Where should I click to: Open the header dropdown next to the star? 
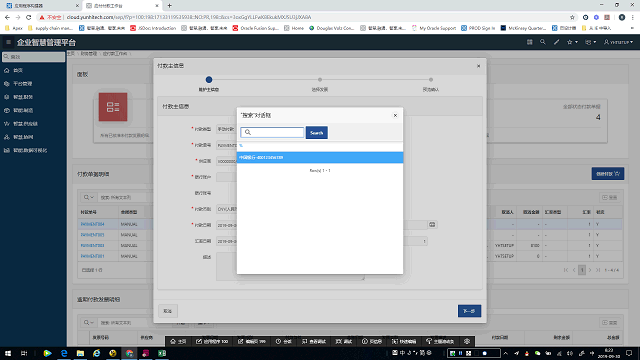(590, 42)
